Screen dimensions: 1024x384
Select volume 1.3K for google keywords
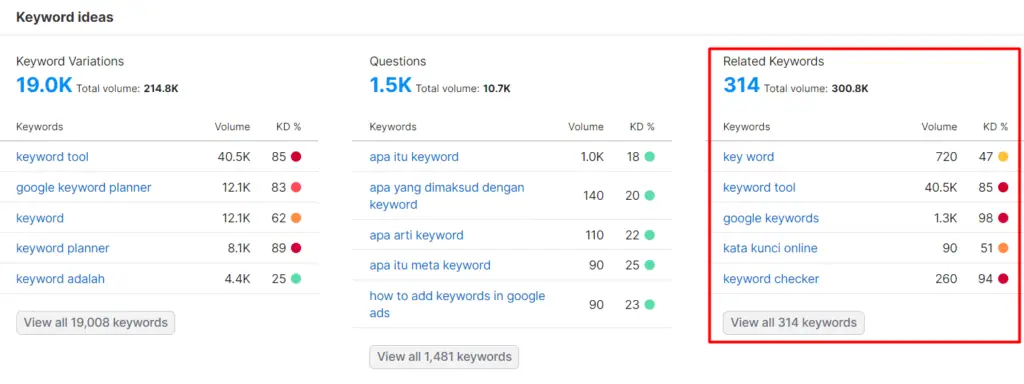(946, 218)
